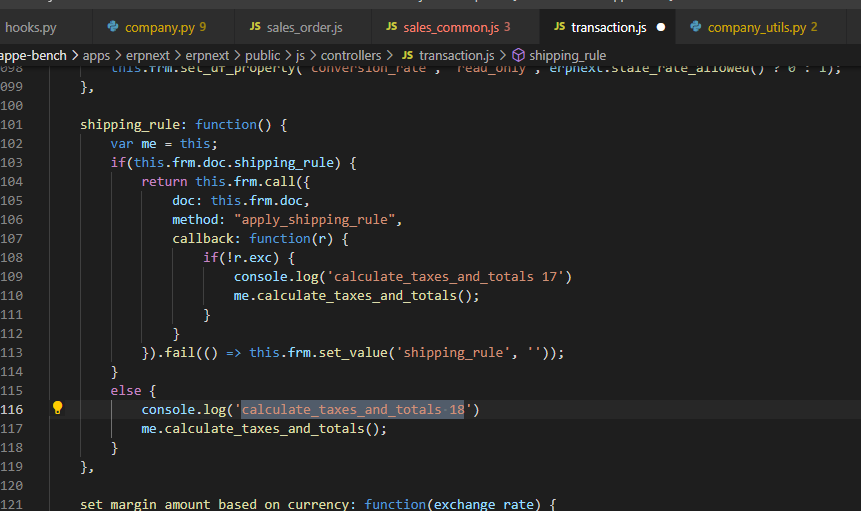Click the JS icon on sales_common.js tab
Image resolution: width=861 pixels, height=511 pixels.
pyautogui.click(x=392, y=26)
